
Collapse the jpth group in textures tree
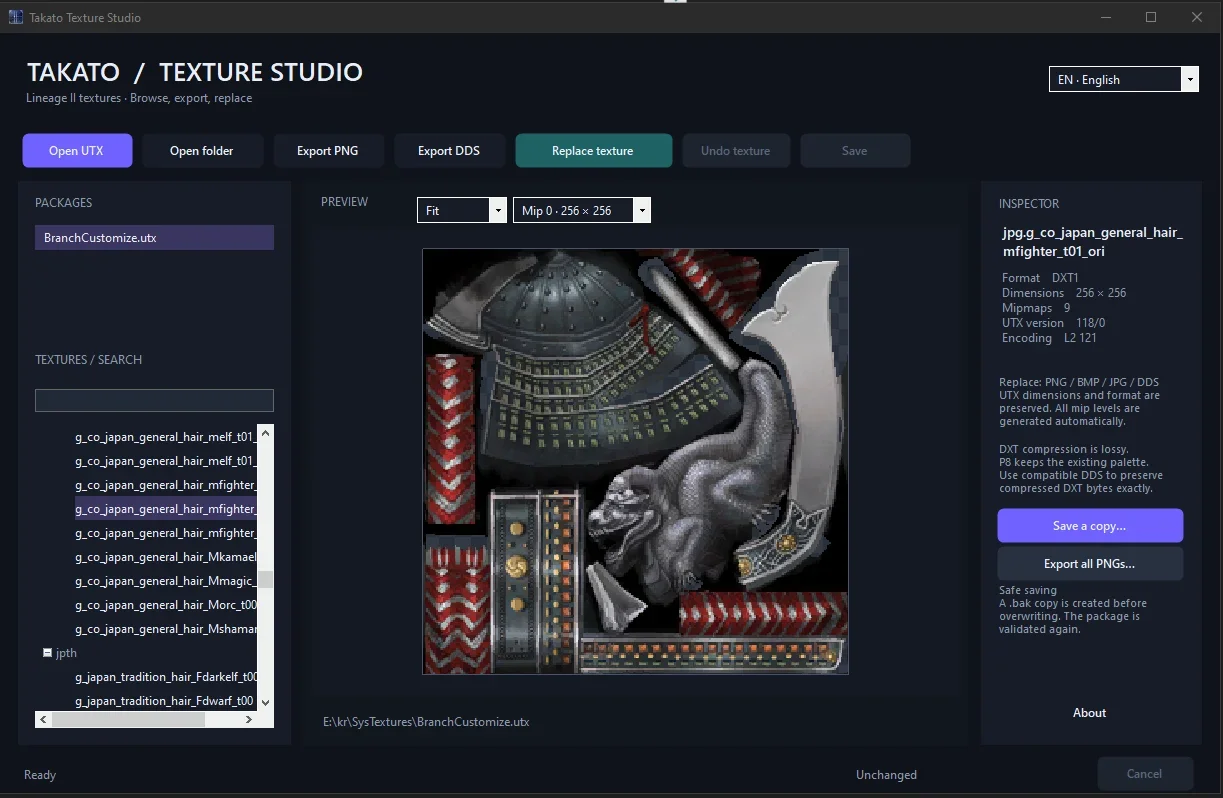coord(47,652)
